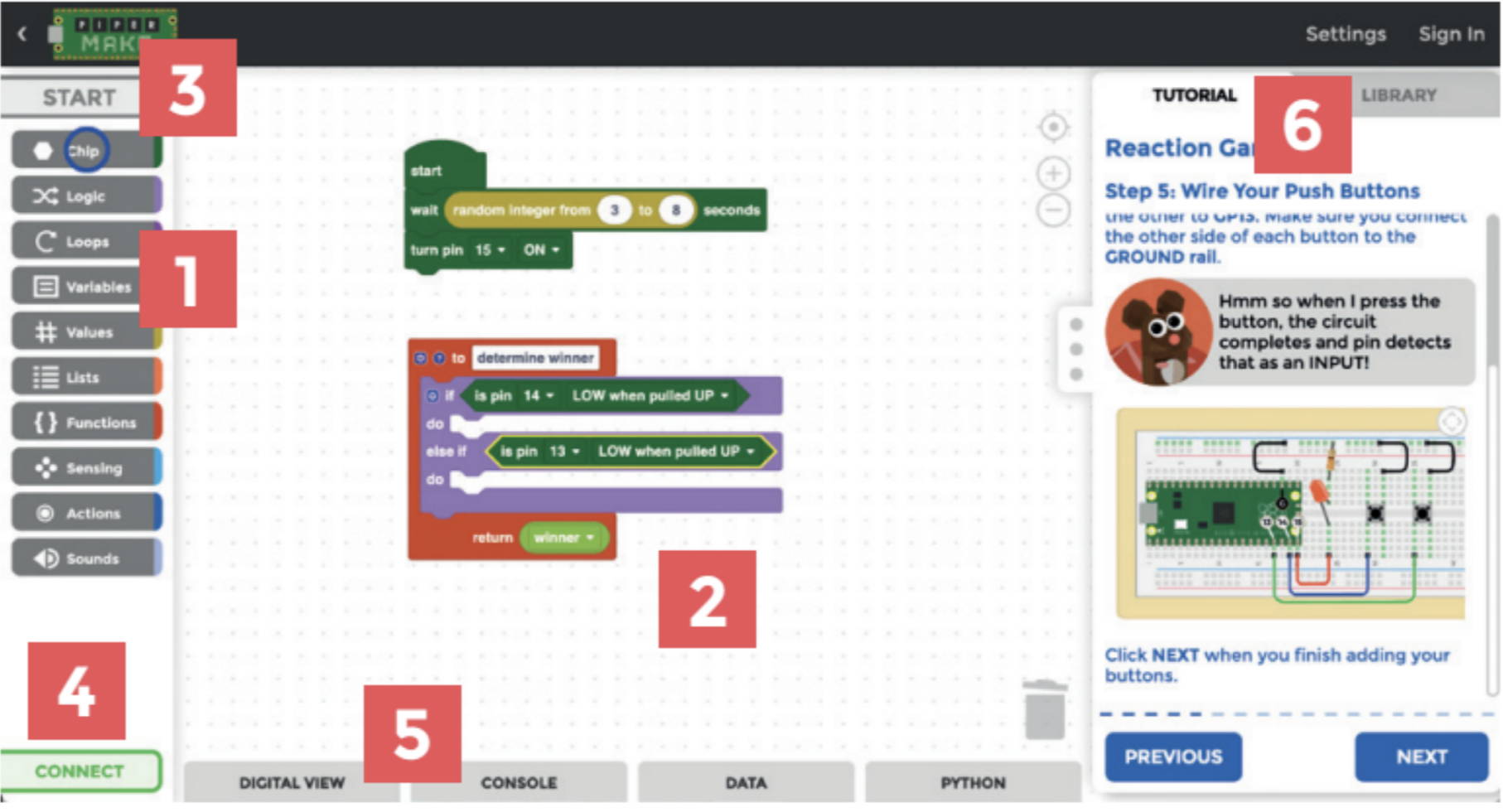Click the Actions target icon
This screenshot has width=1503, height=812.
(46, 514)
